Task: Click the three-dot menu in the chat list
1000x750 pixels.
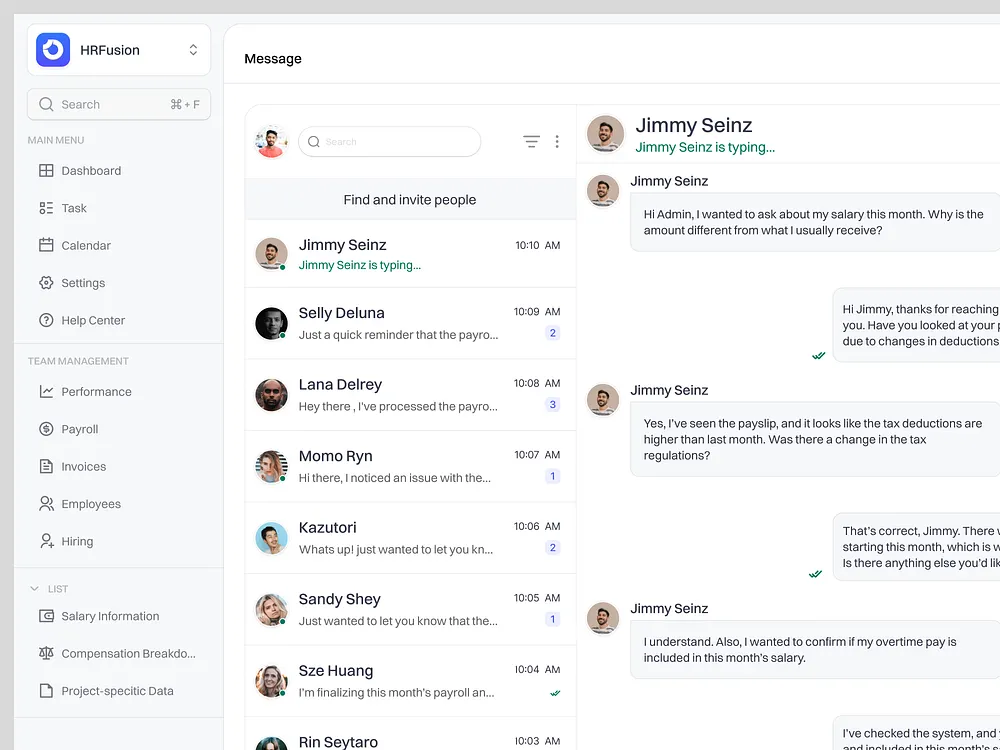Action: (557, 141)
